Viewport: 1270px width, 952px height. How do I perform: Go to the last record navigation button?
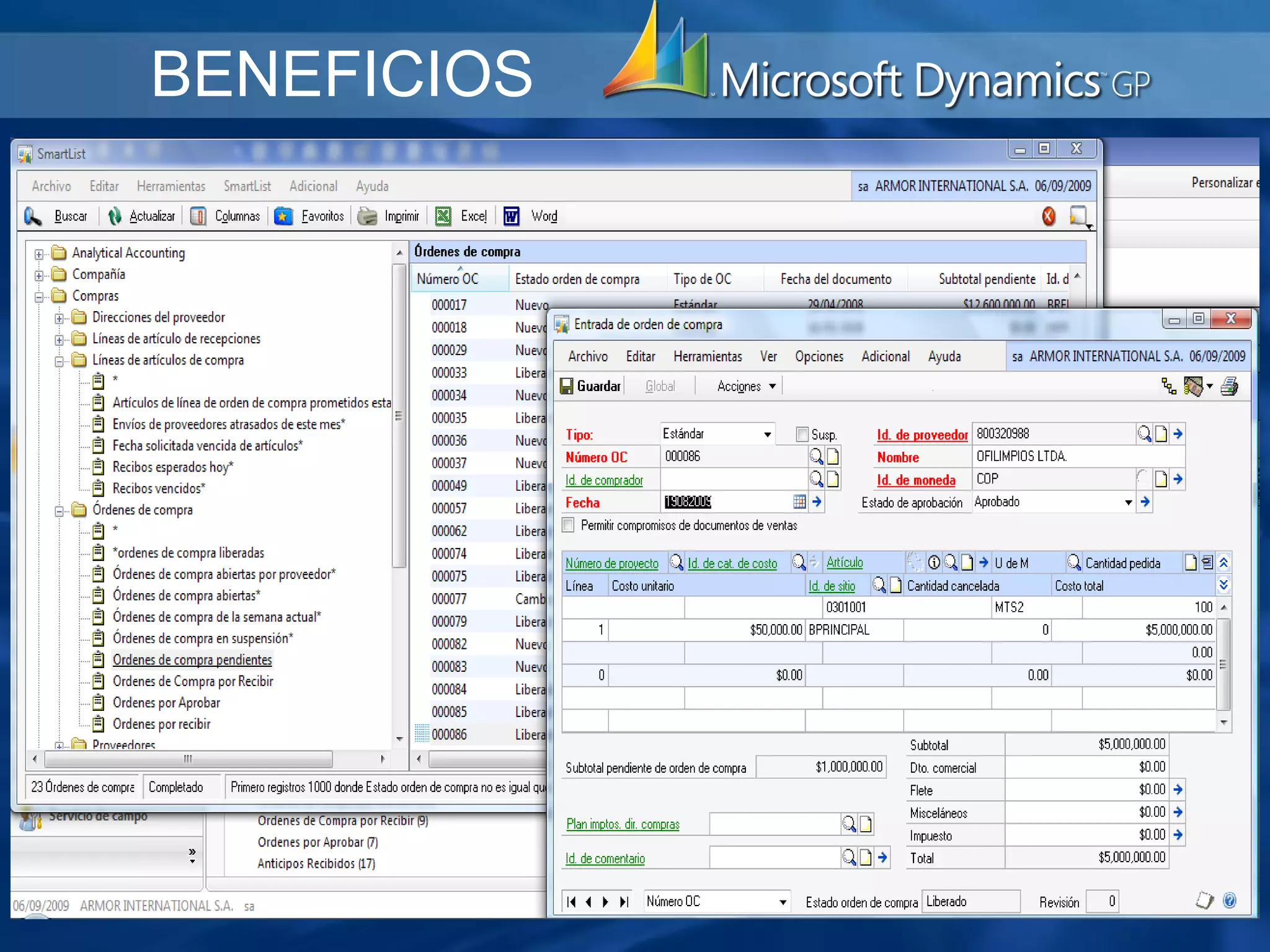pos(624,902)
